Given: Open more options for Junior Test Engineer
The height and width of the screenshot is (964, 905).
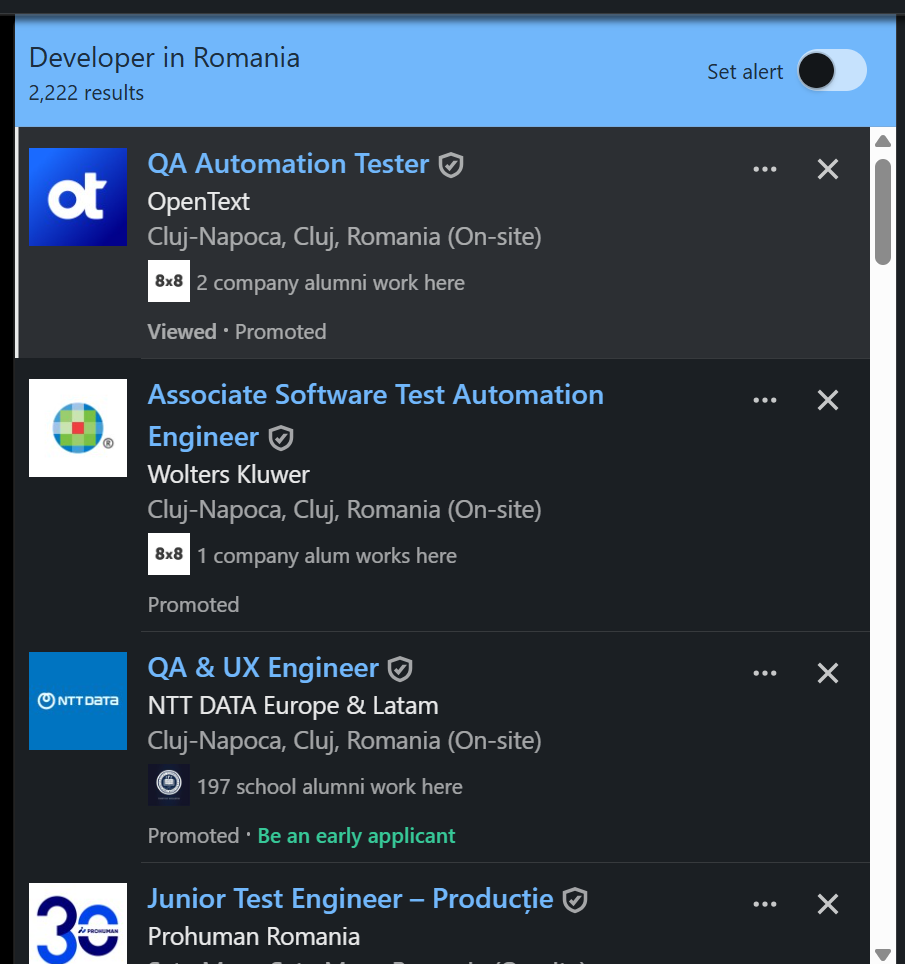Looking at the screenshot, I should coord(765,904).
